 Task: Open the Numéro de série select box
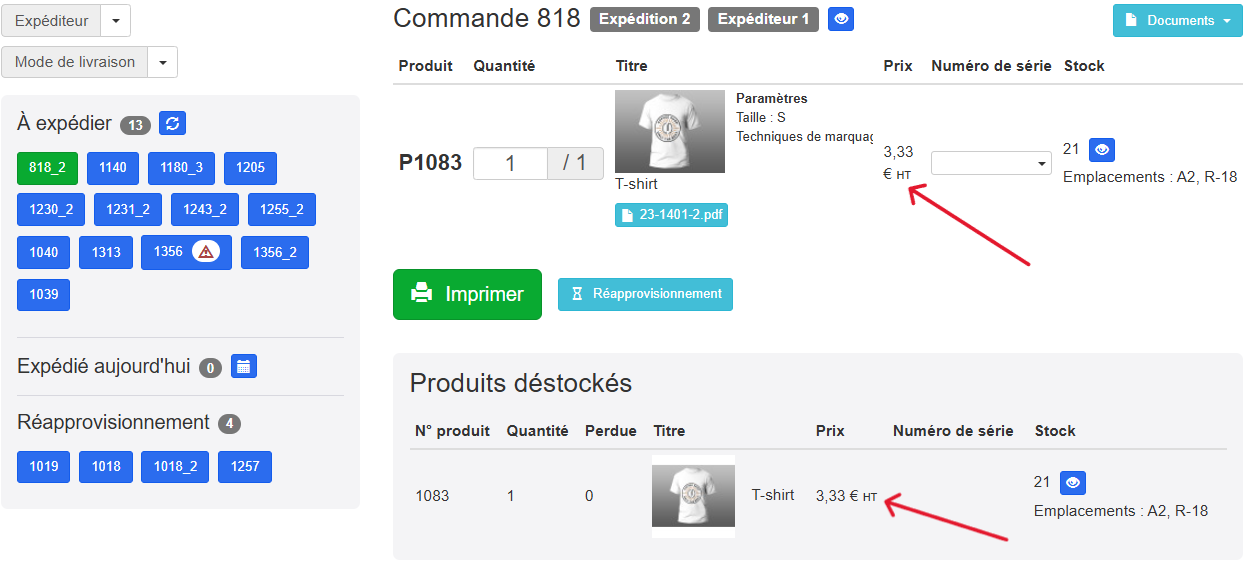(991, 163)
